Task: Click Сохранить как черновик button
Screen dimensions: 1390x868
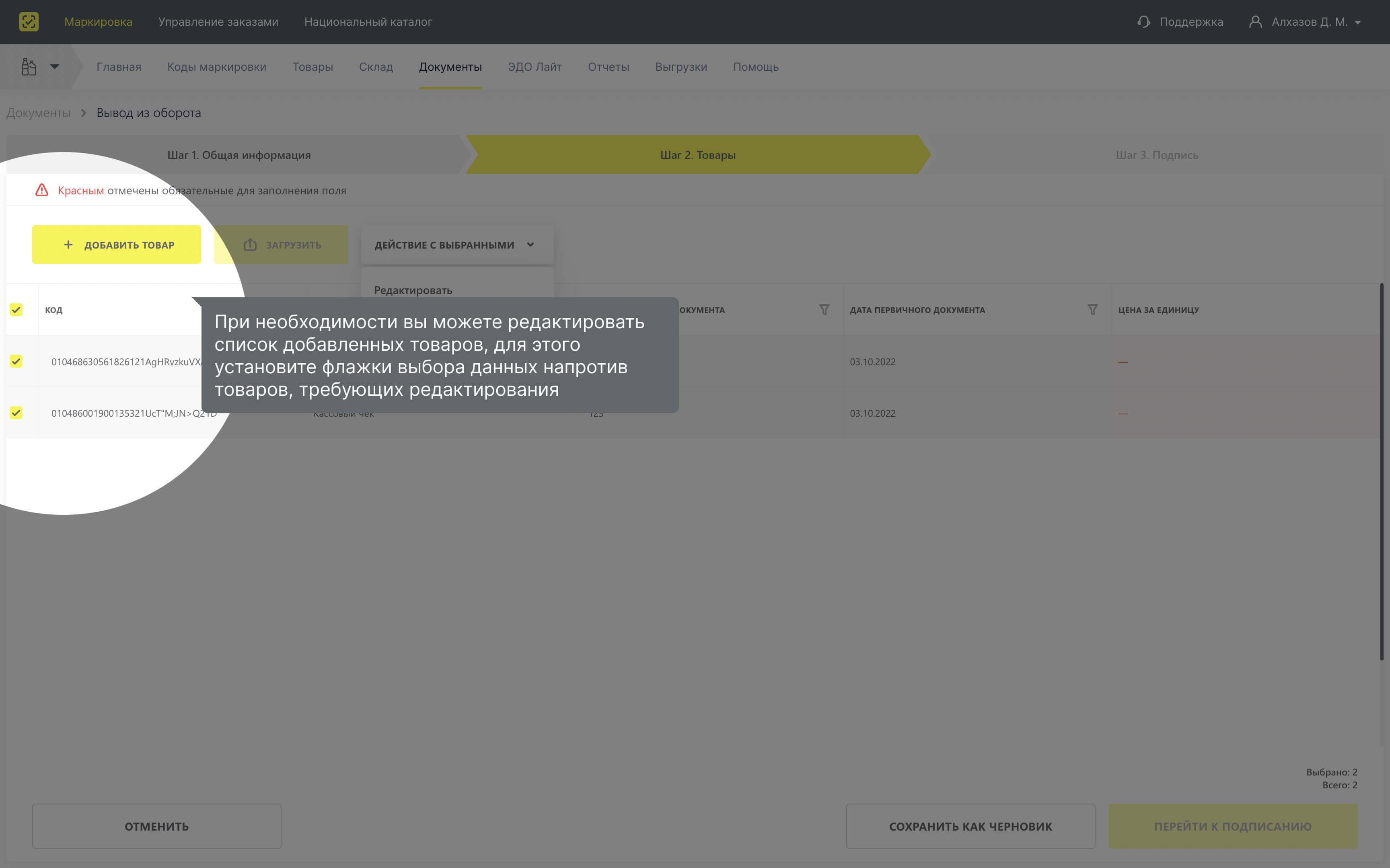Action: pos(971,826)
